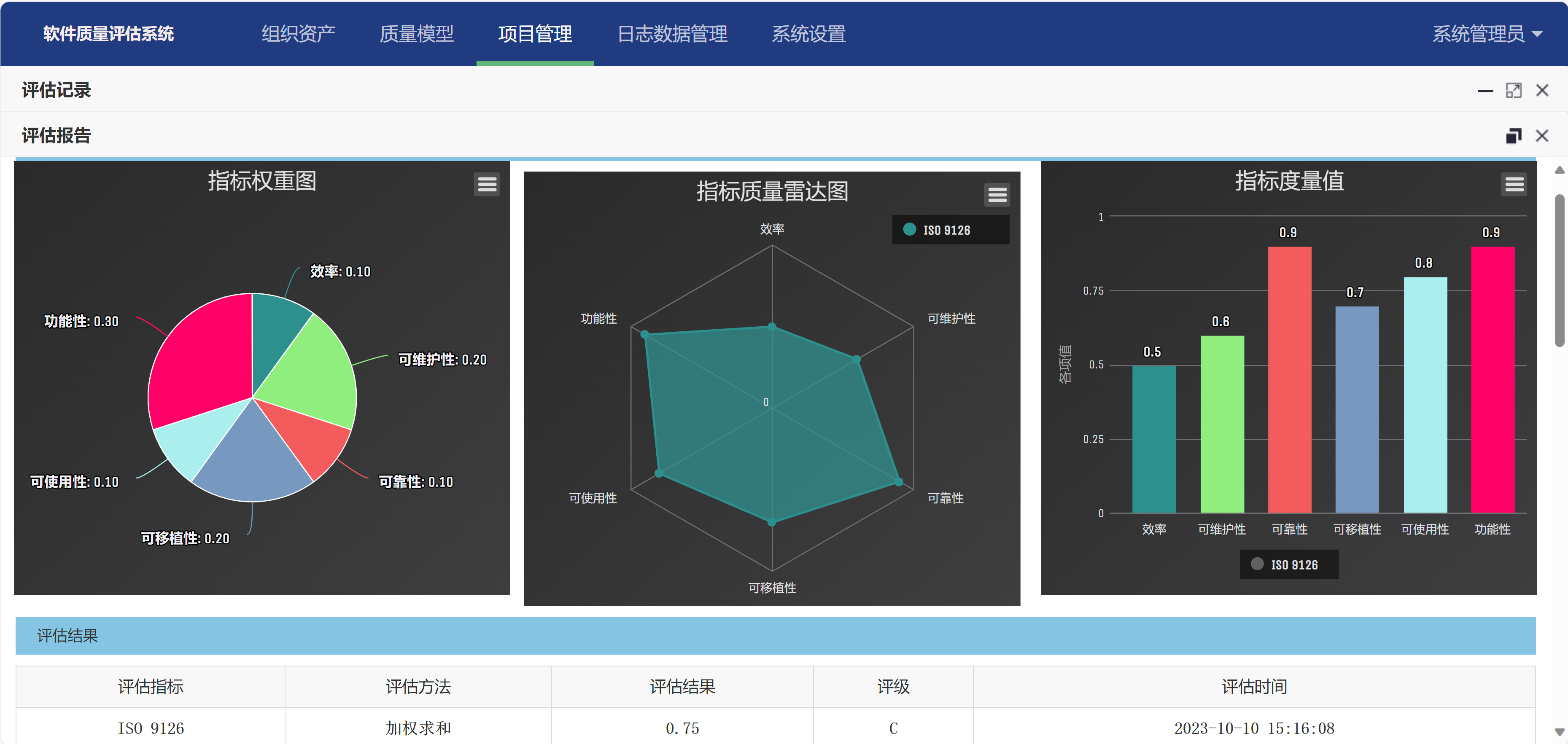Switch to the 组织资产 tab
This screenshot has height=744, width=1568.
click(x=298, y=34)
